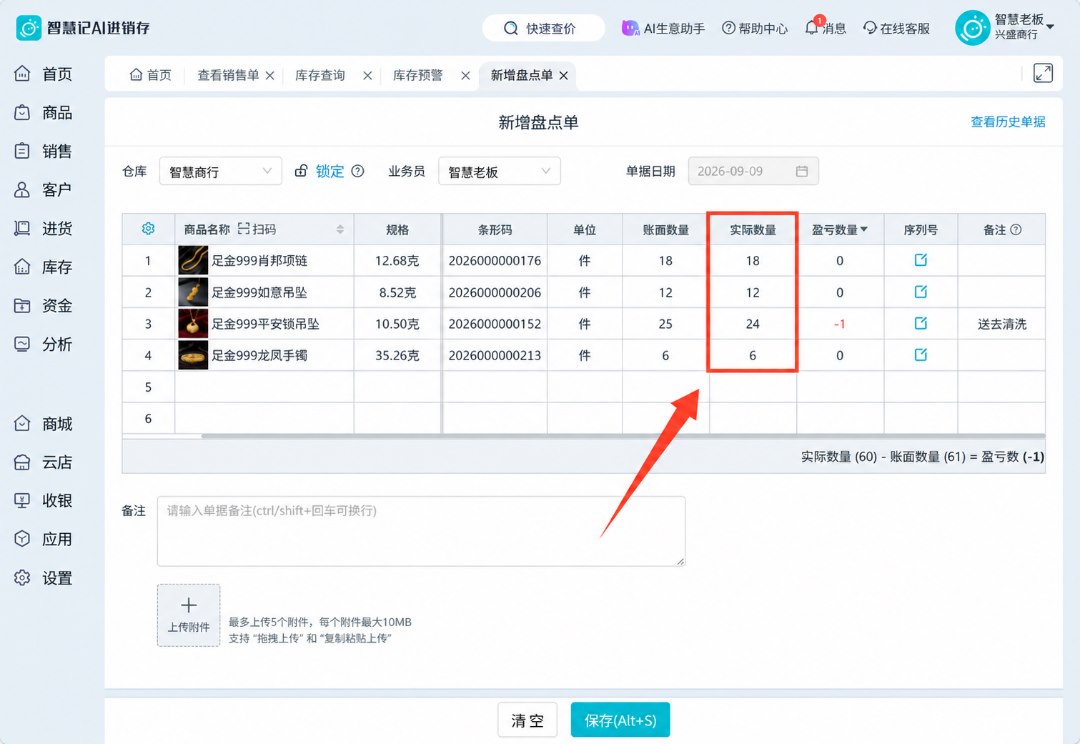The width and height of the screenshot is (1080, 744).
Task: Close the 库存查询 tab
Action: tap(368, 75)
